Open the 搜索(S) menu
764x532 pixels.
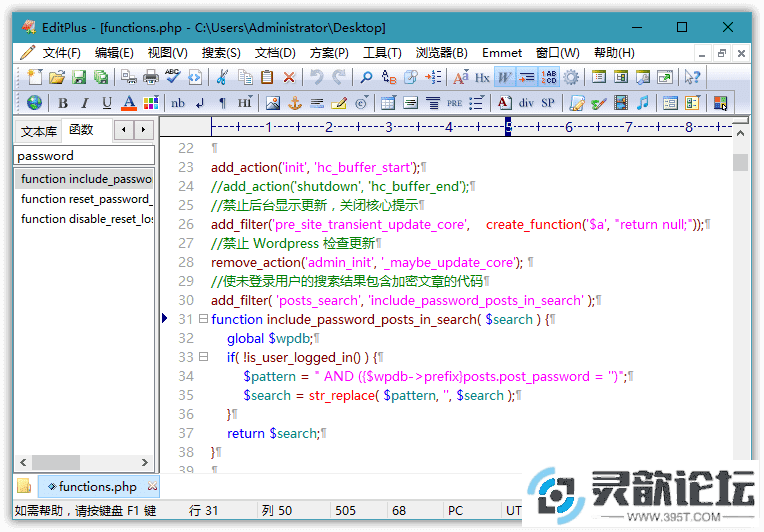221,53
